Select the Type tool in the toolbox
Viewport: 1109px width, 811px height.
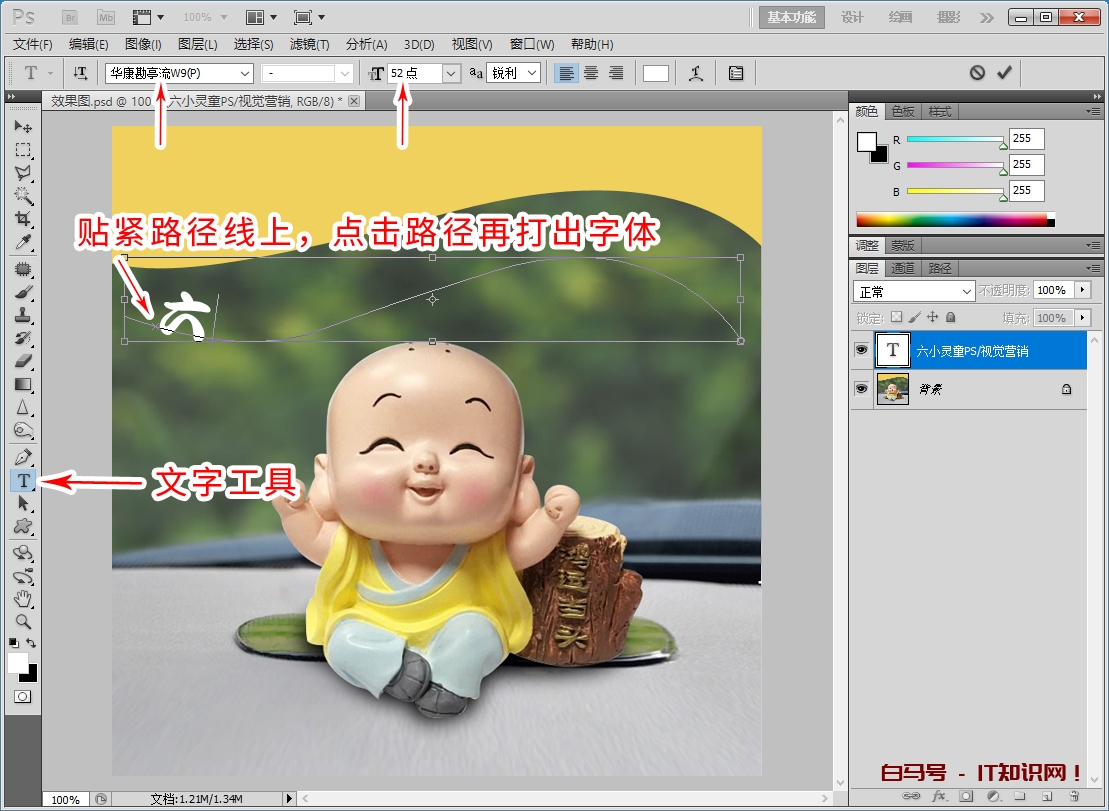tap(22, 481)
